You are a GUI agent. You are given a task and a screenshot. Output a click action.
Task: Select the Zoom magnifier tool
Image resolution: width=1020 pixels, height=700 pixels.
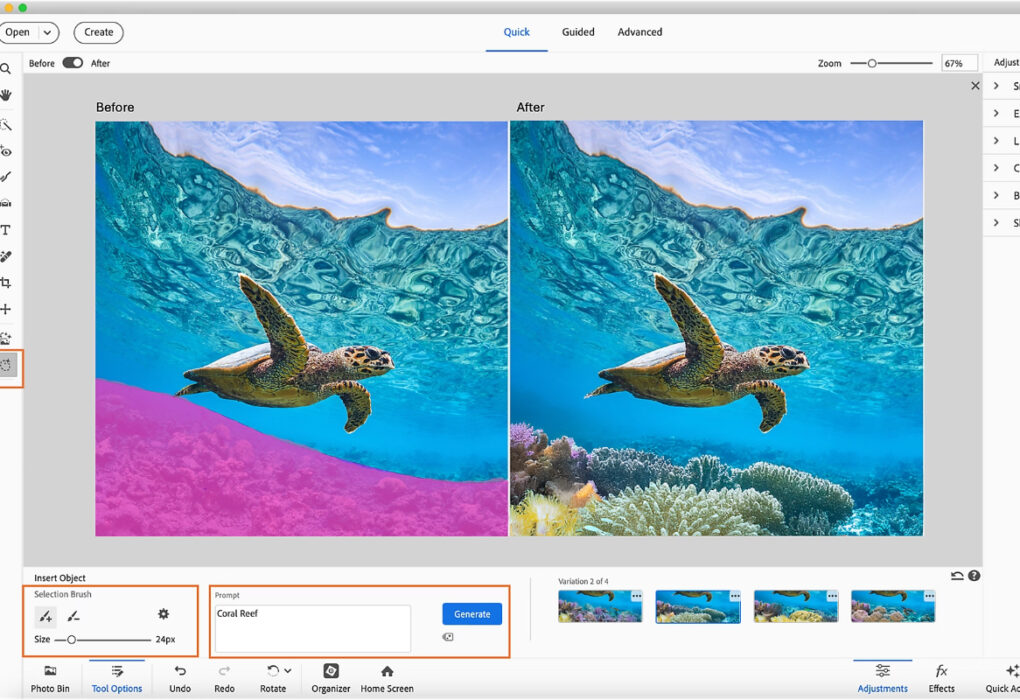point(5,68)
